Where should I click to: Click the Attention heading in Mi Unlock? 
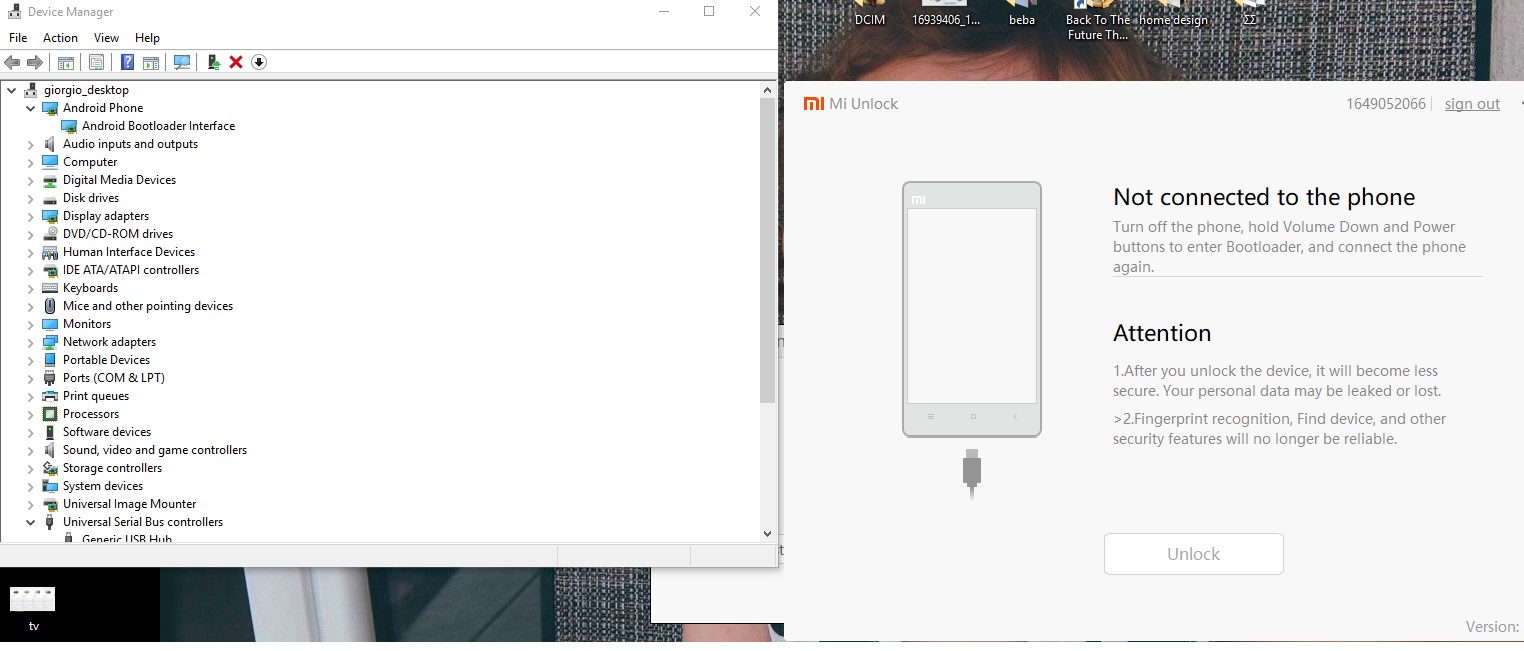(1162, 333)
